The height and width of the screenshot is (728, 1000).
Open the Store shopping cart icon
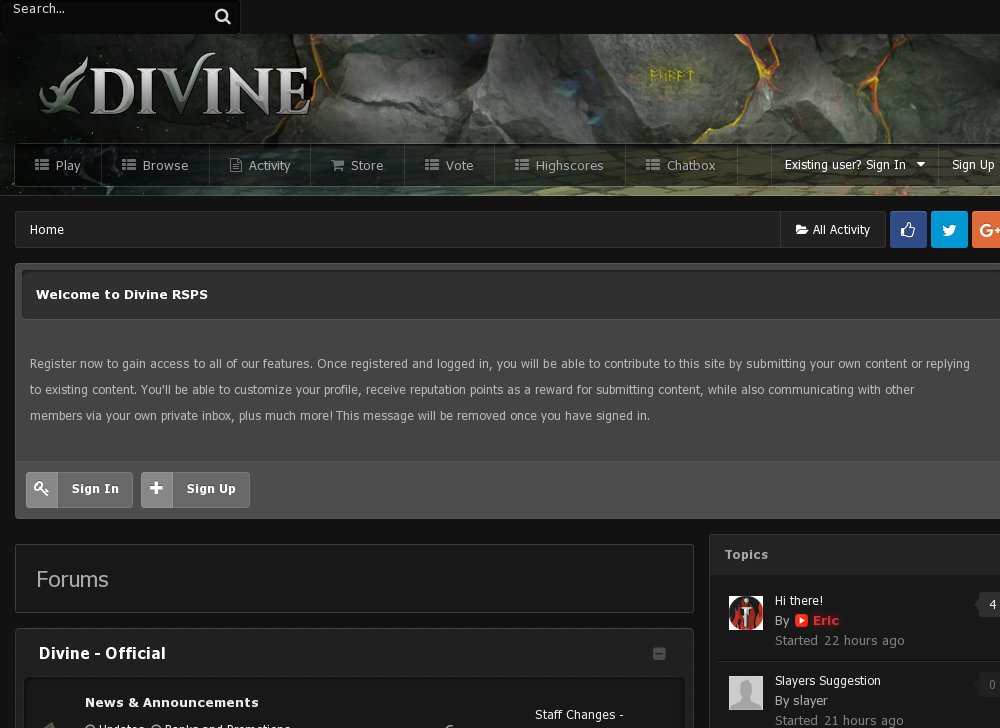click(x=338, y=165)
